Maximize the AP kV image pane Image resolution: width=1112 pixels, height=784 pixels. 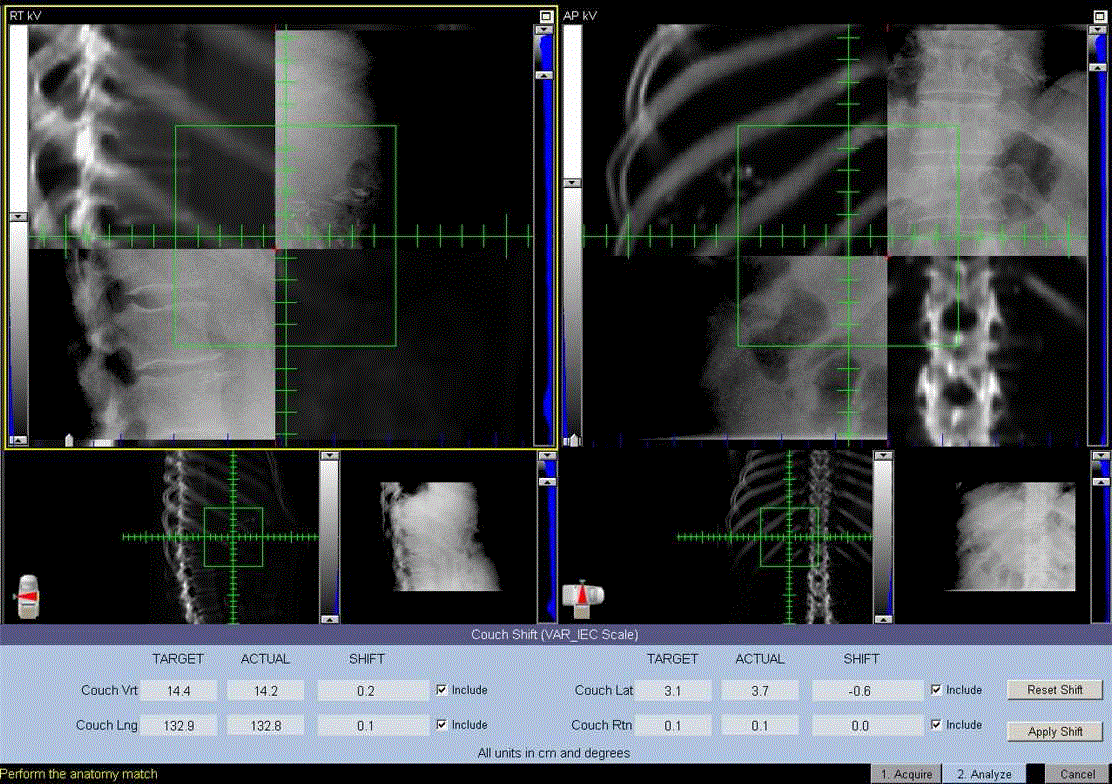(x=1098, y=16)
